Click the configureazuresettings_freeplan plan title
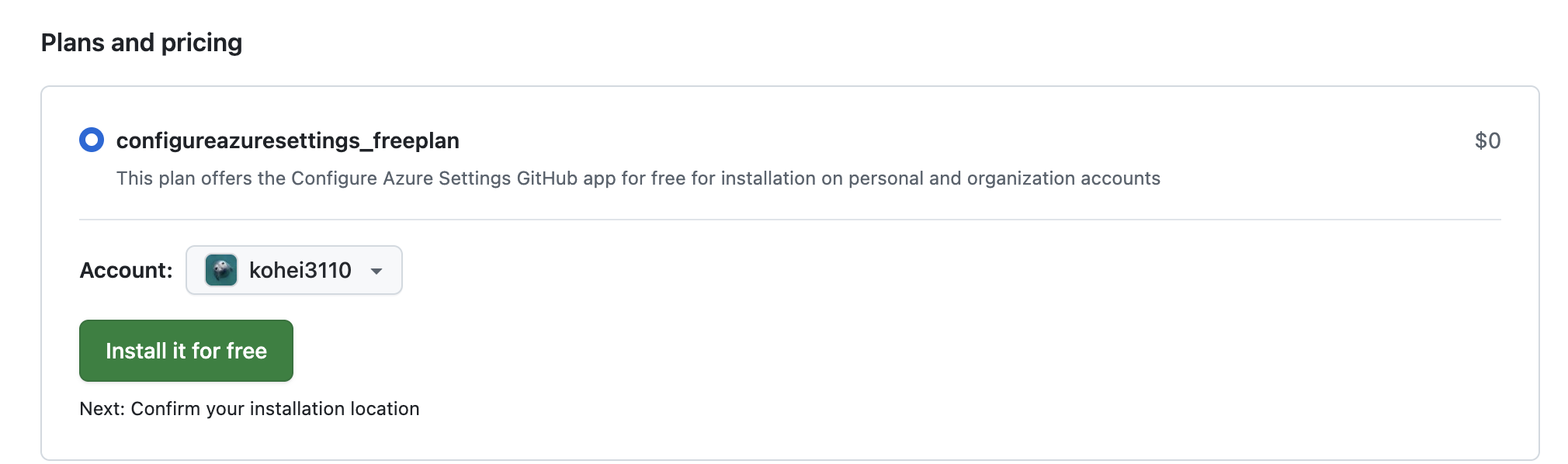This screenshot has width=1568, height=464. (288, 140)
